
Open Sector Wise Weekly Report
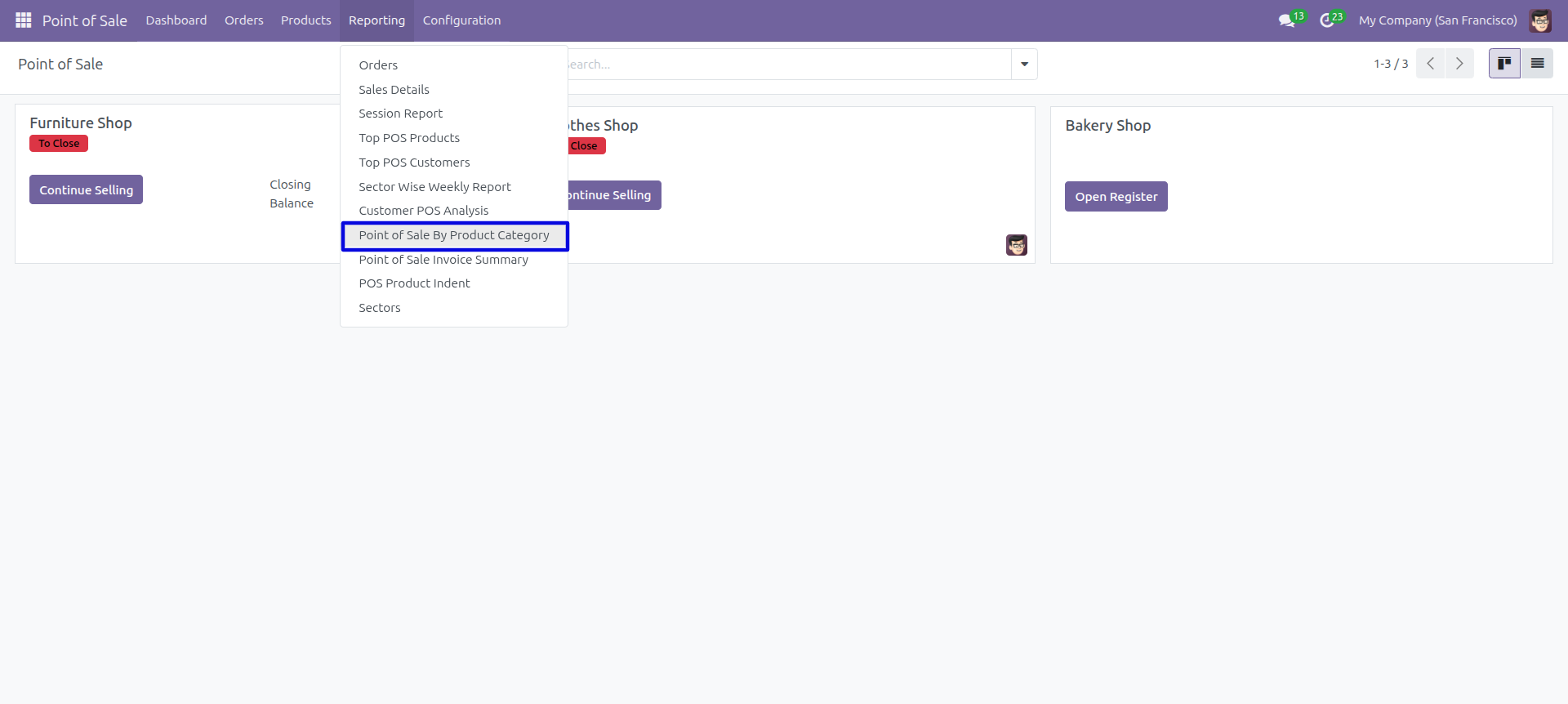point(454,187)
